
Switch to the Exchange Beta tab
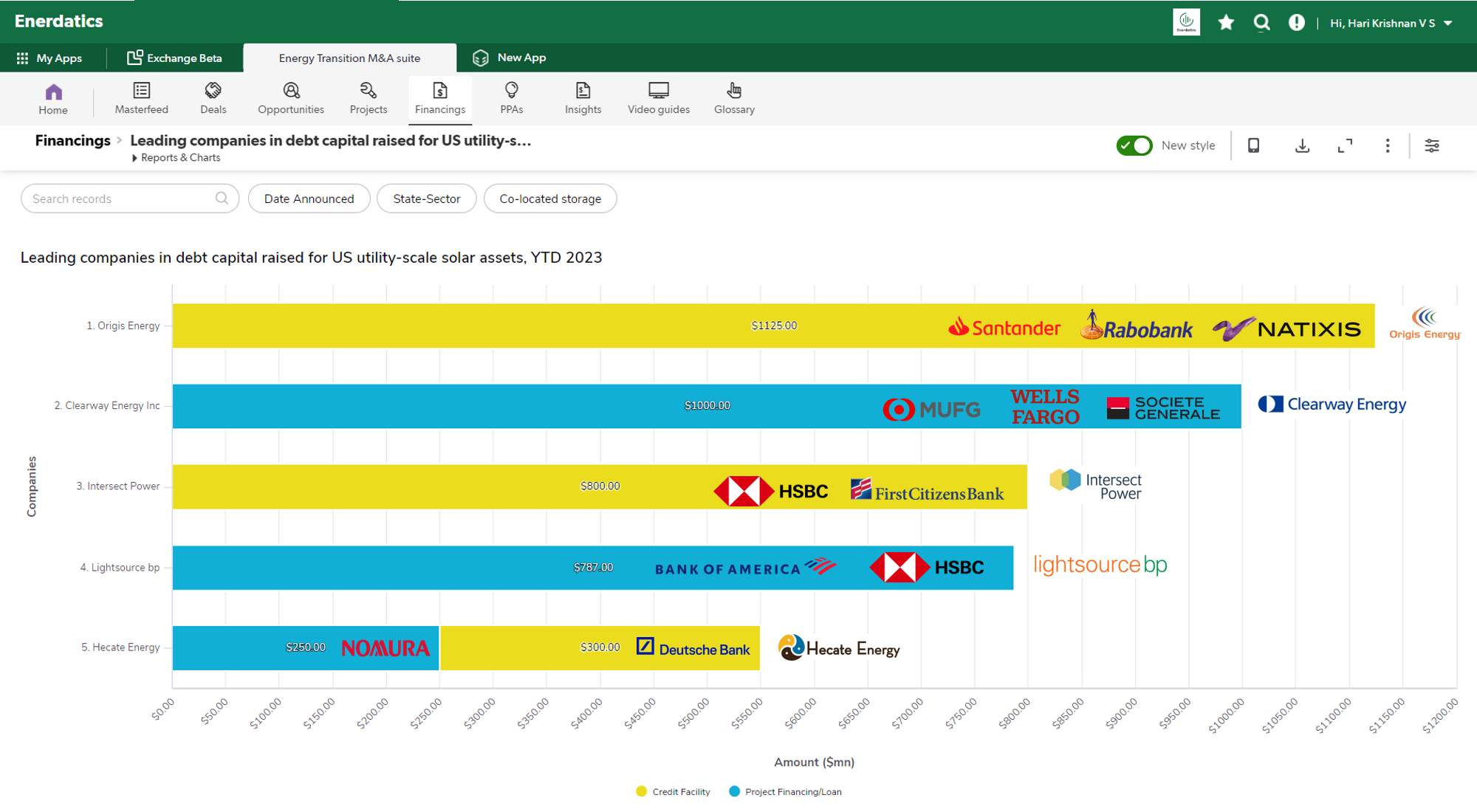pos(175,58)
